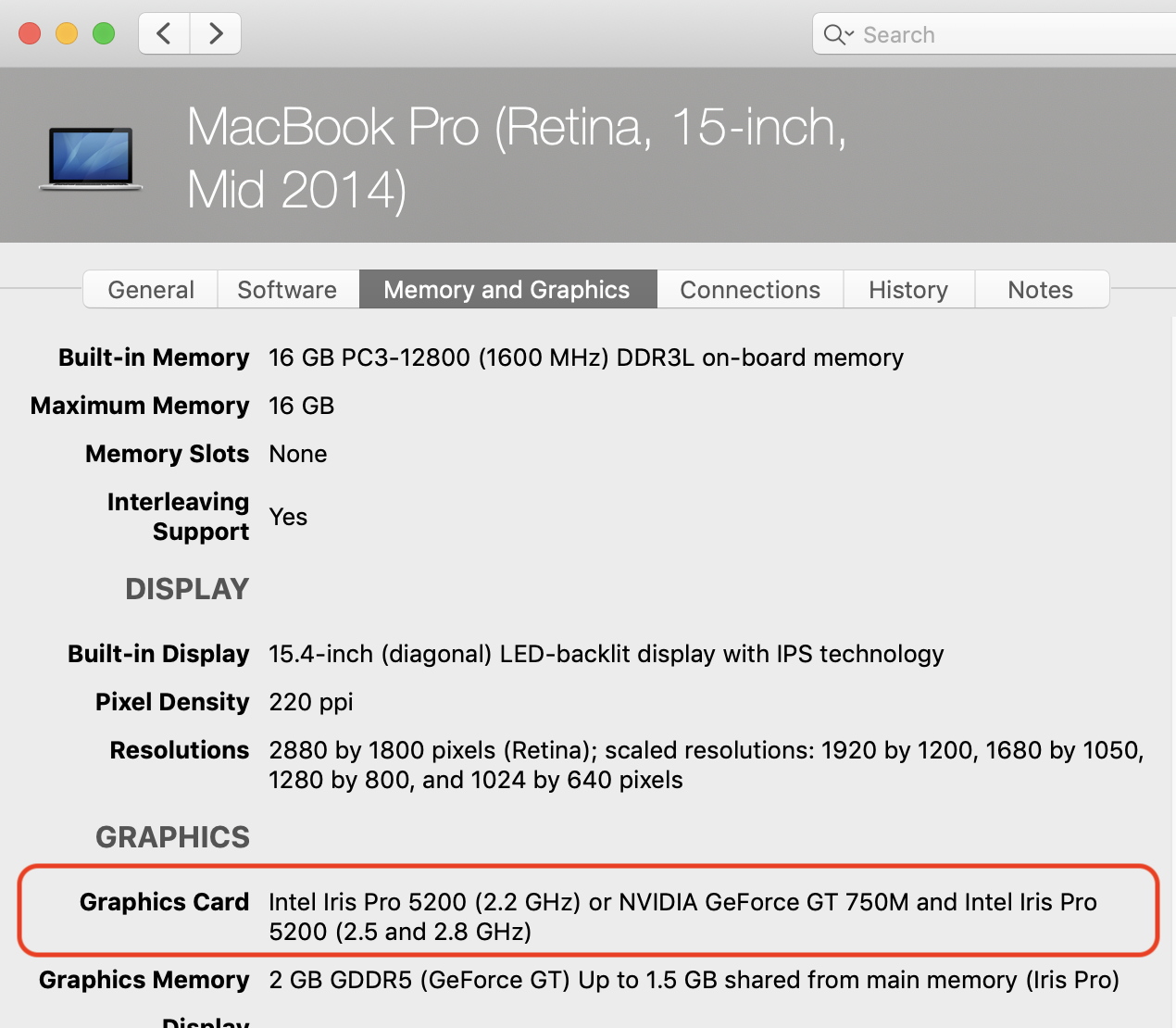Minimize the window with the yellow button
The width and height of the screenshot is (1176, 1028).
point(67,34)
